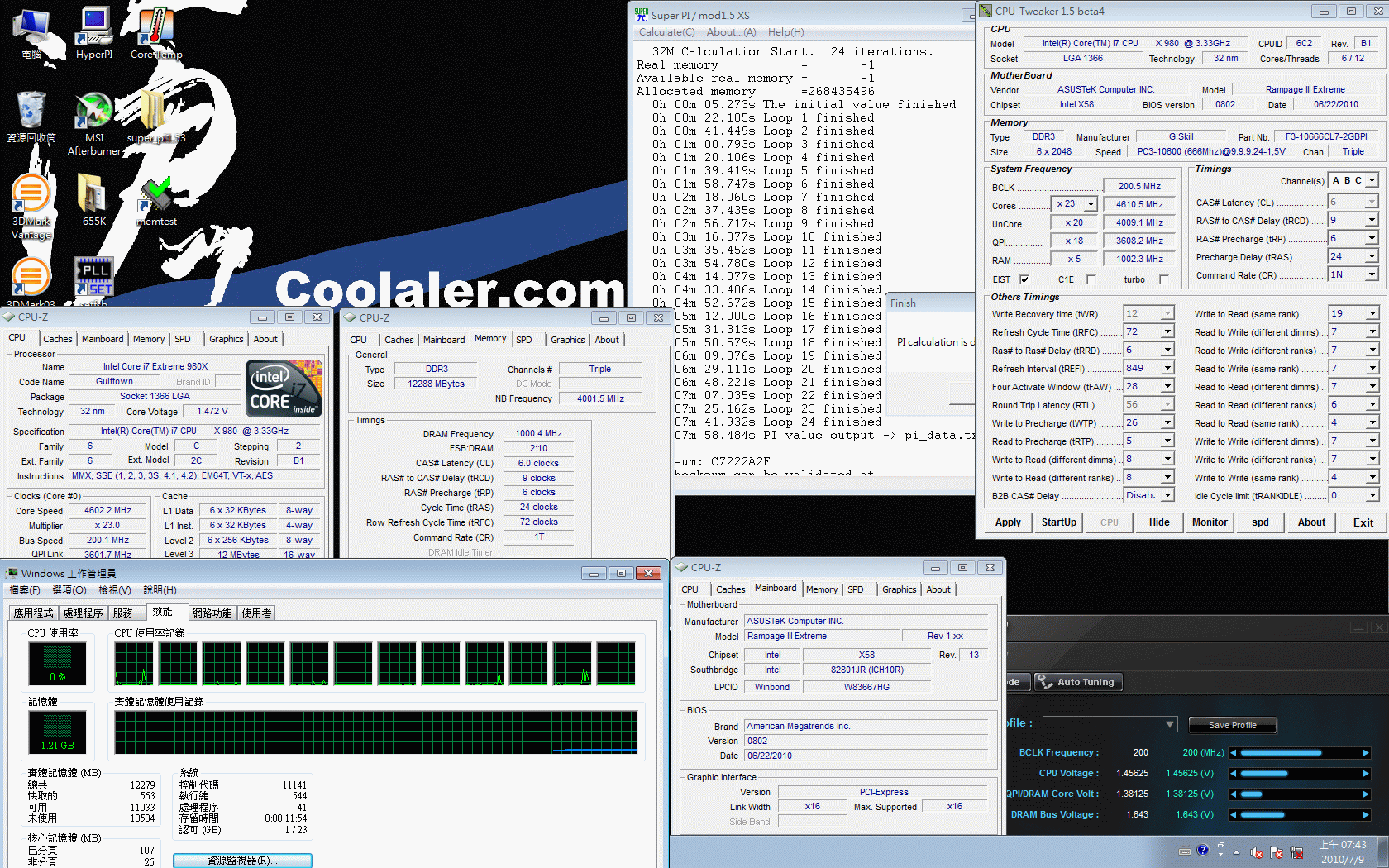Click the network disconnected tray icon
Viewport: 1389px width, 868px height.
pos(1296,852)
